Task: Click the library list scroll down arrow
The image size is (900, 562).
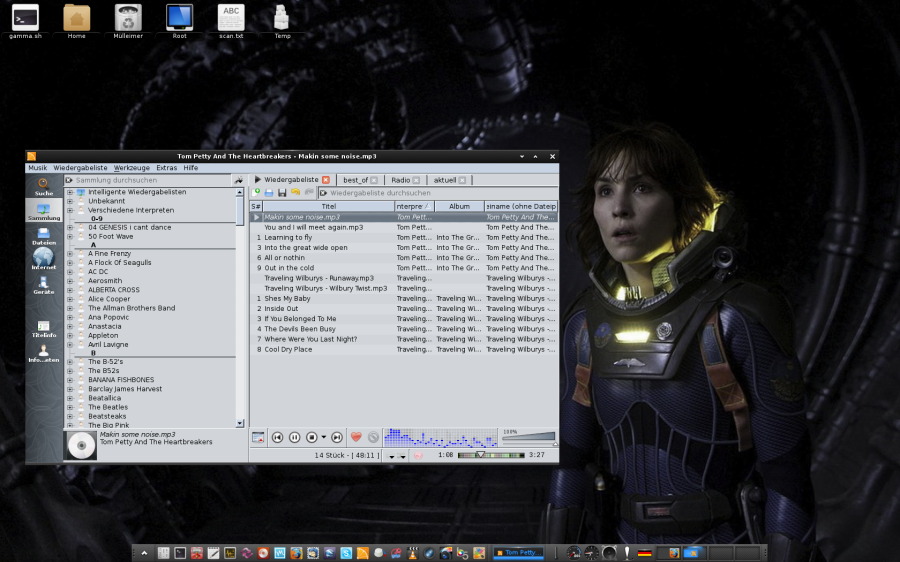Action: (x=240, y=423)
